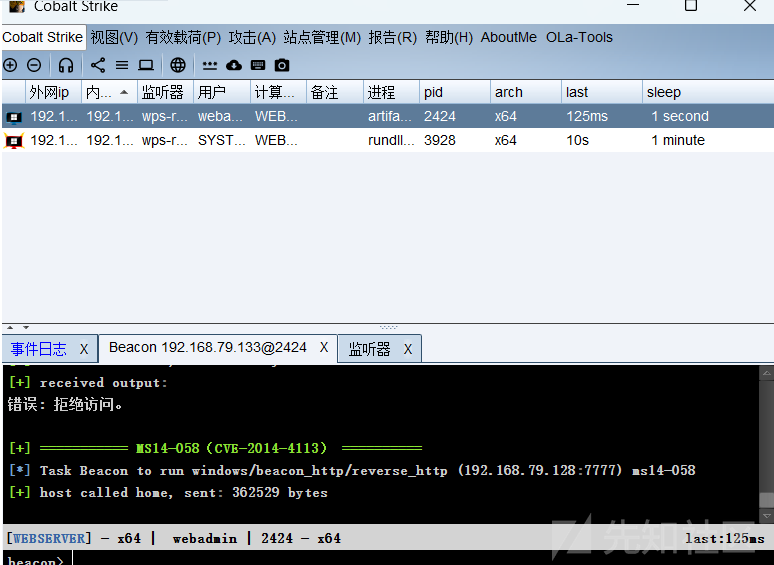774x565 pixels.
Task: Sort by the 外网ip column header
Action: [53, 92]
